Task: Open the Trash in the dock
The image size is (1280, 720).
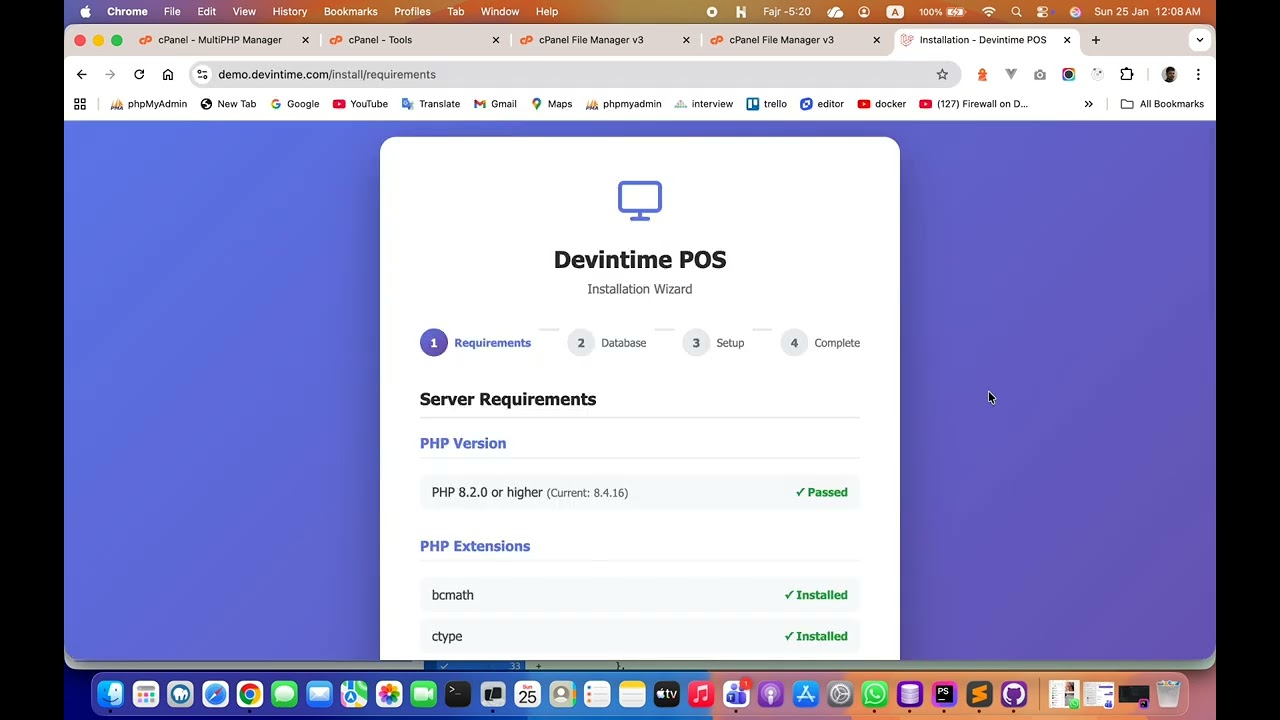Action: pyautogui.click(x=1168, y=694)
